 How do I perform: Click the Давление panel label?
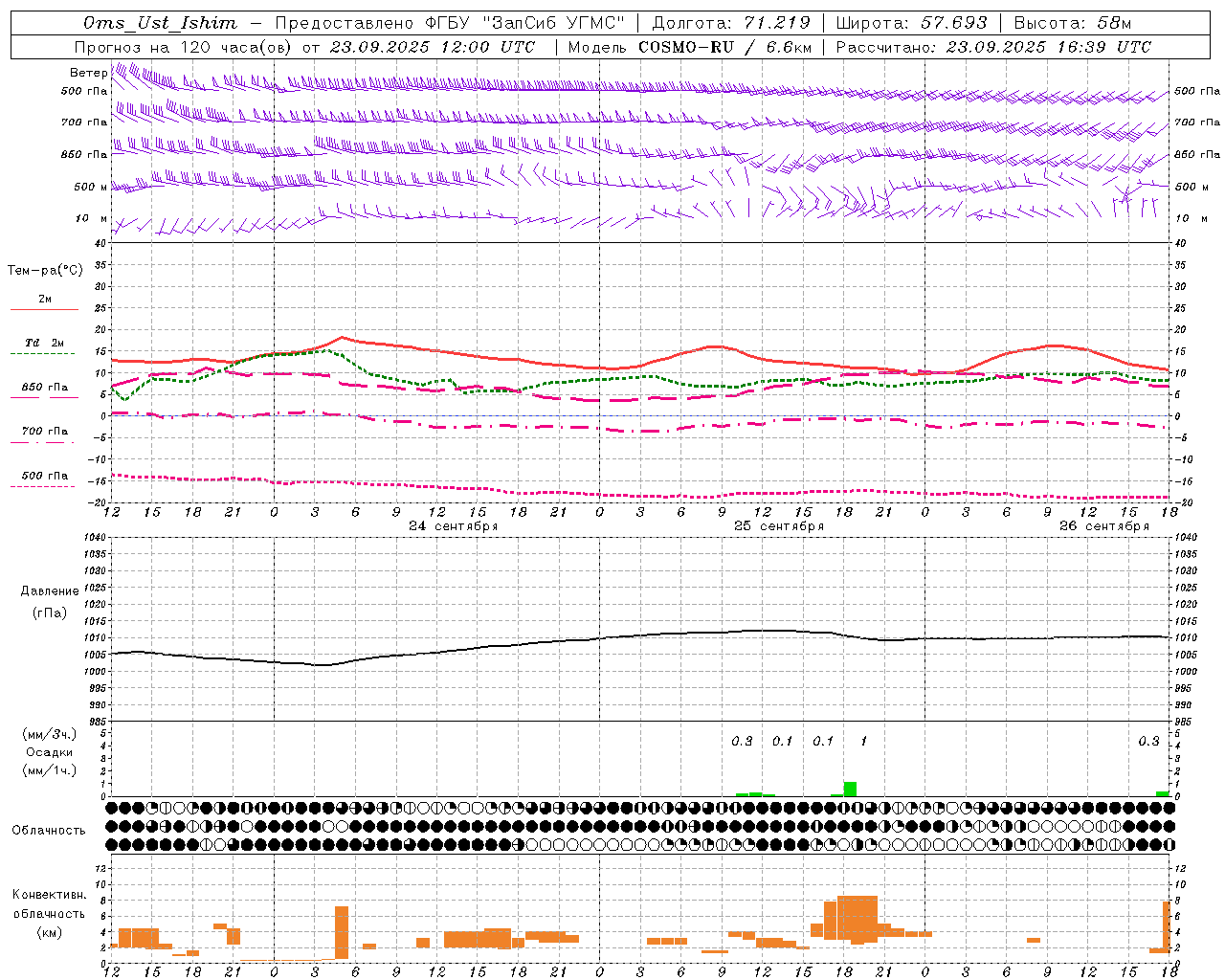[50, 591]
